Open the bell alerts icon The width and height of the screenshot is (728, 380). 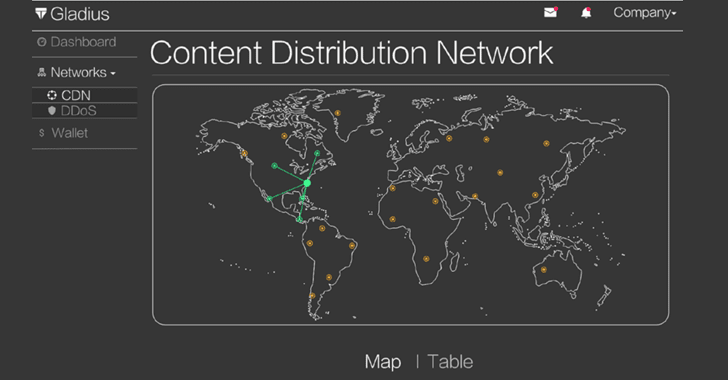586,13
